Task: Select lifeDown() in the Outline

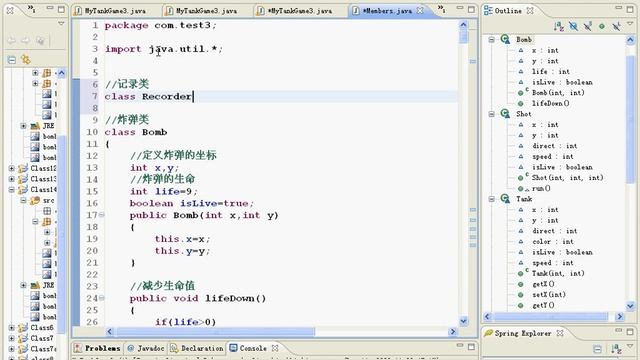Action: coord(551,103)
